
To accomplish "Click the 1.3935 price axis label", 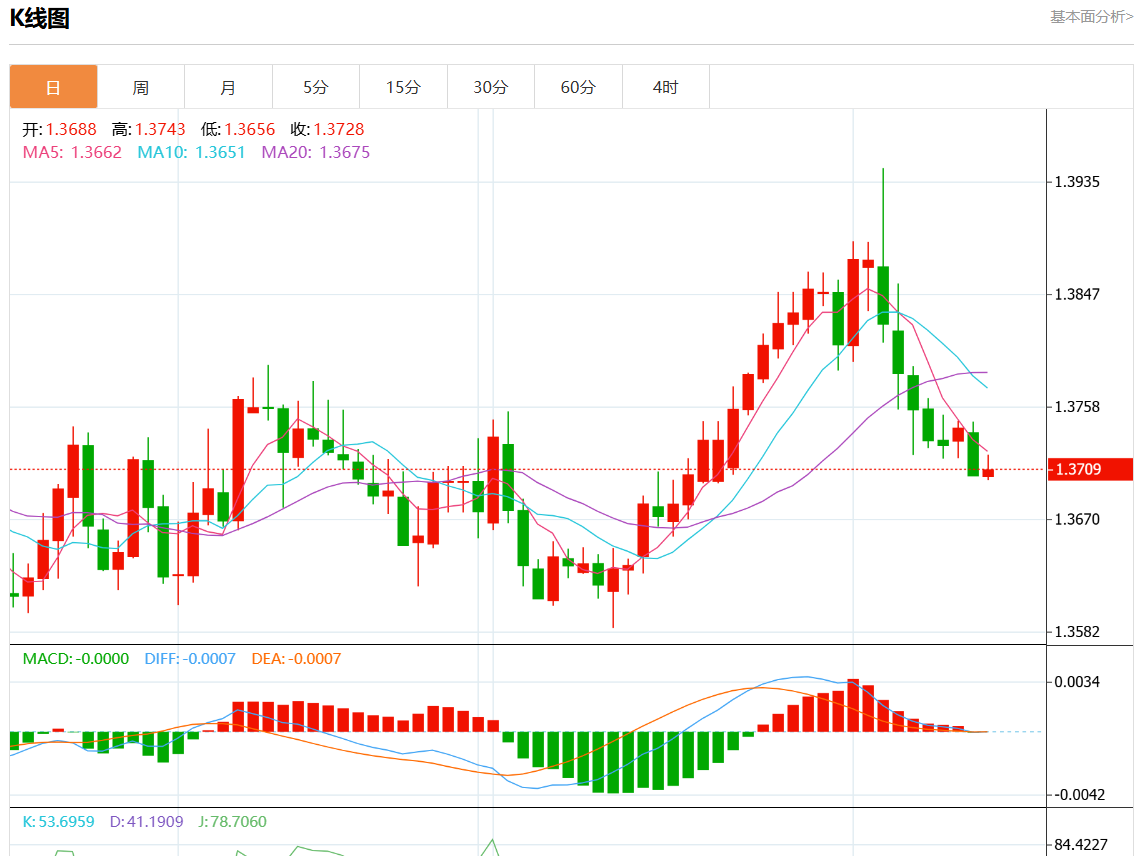I will [1078, 182].
